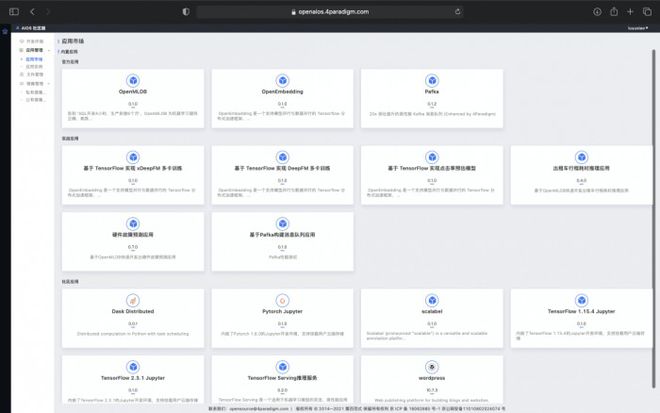Go back with Safari's back arrow
This screenshot has width=660, height=413.
[32, 12]
